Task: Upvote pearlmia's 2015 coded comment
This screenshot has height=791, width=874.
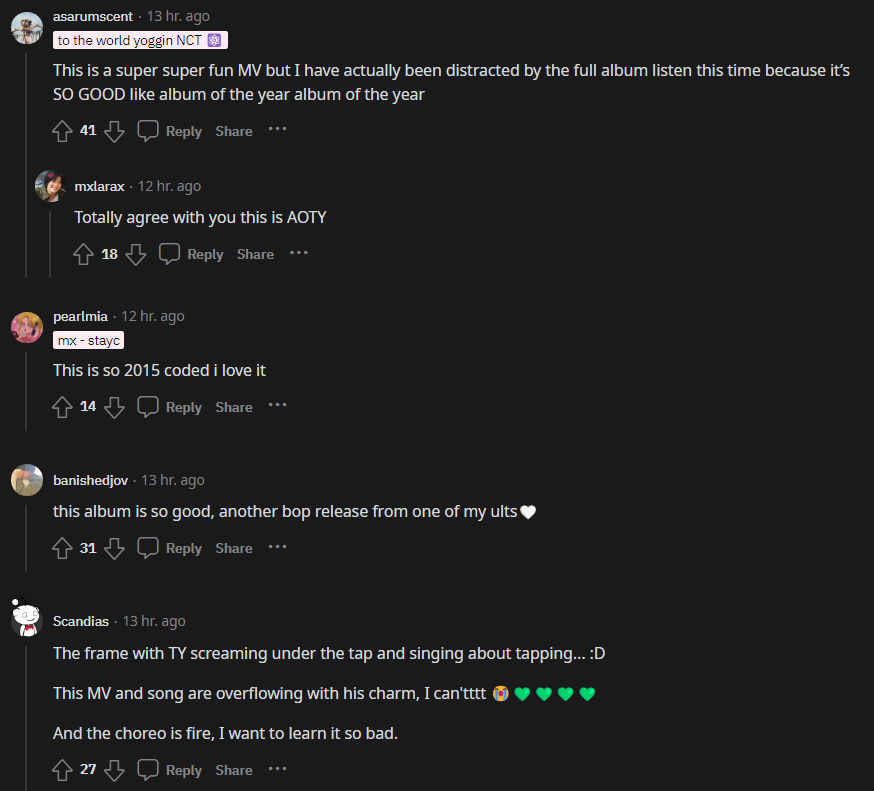Action: (63, 407)
